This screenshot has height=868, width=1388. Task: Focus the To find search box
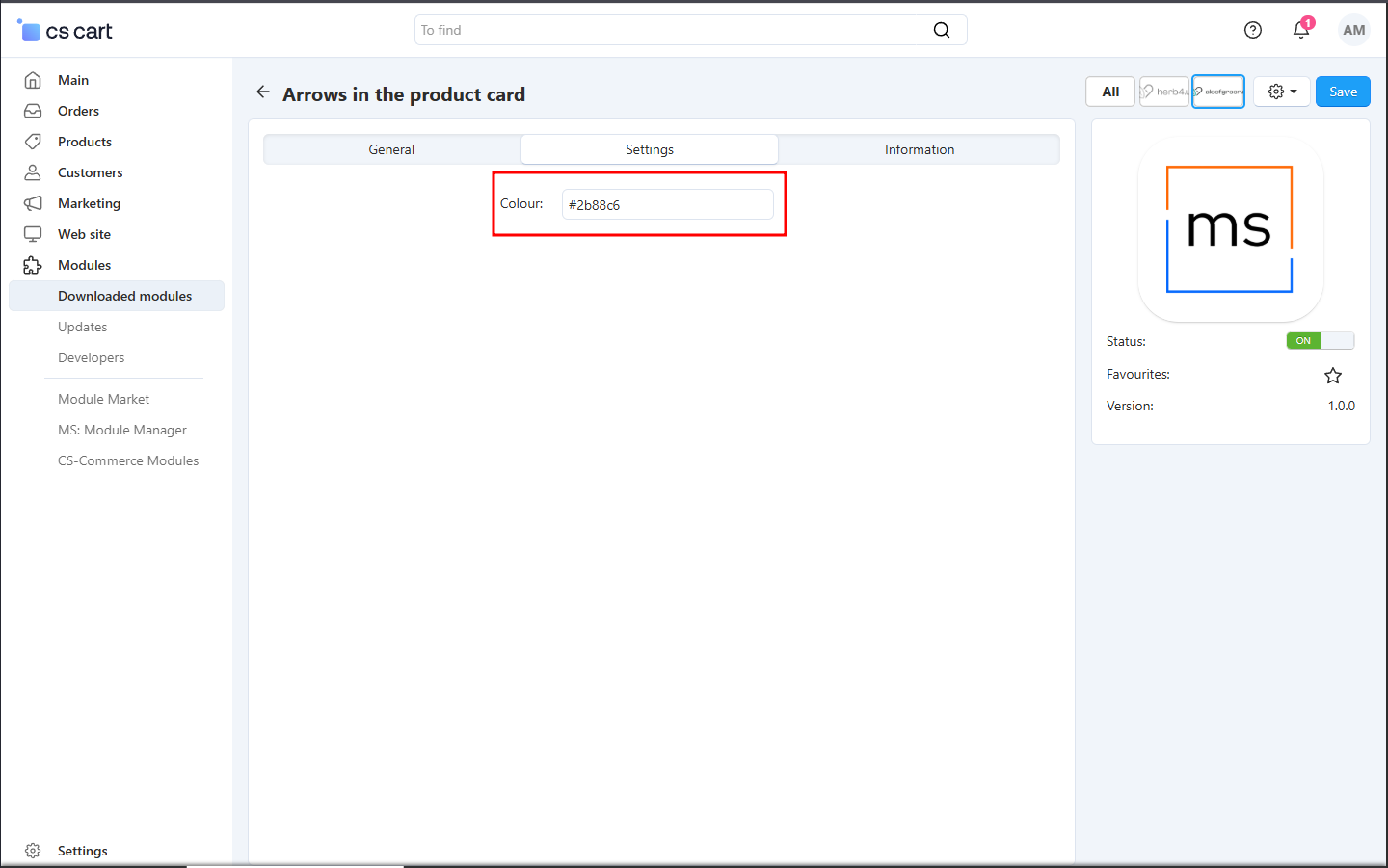(x=670, y=30)
